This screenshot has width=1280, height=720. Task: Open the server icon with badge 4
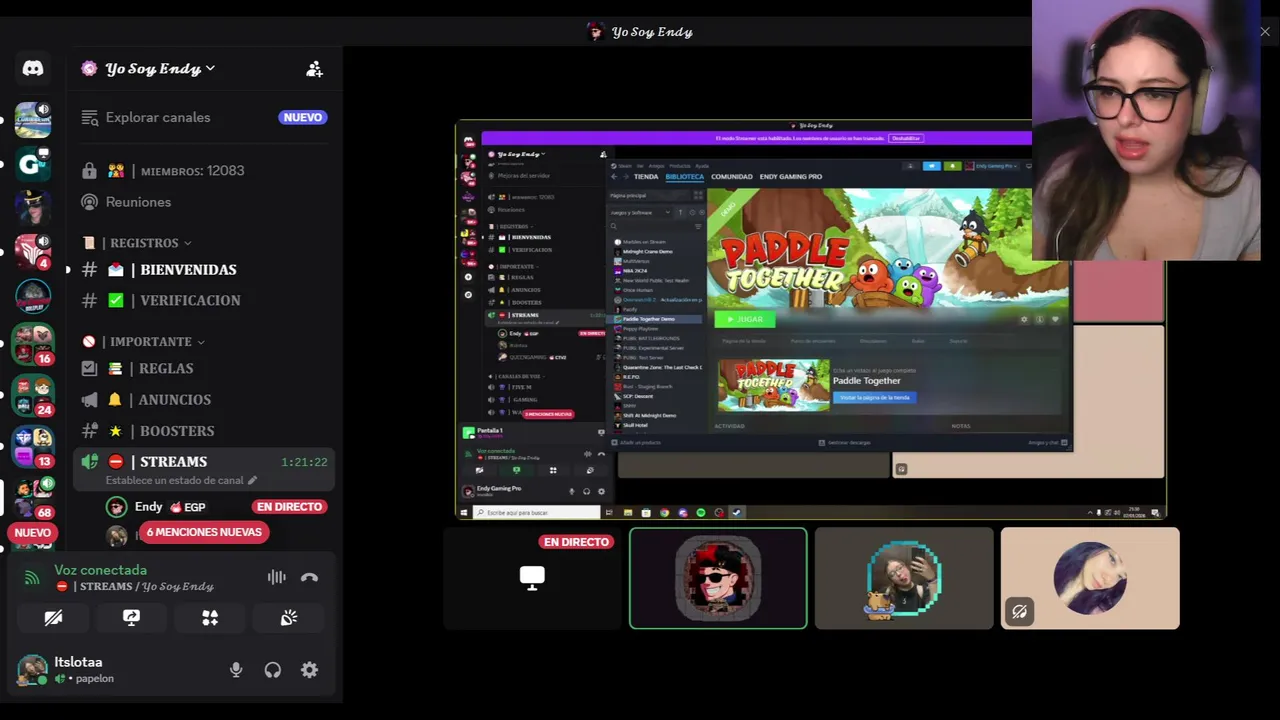[x=32, y=251]
